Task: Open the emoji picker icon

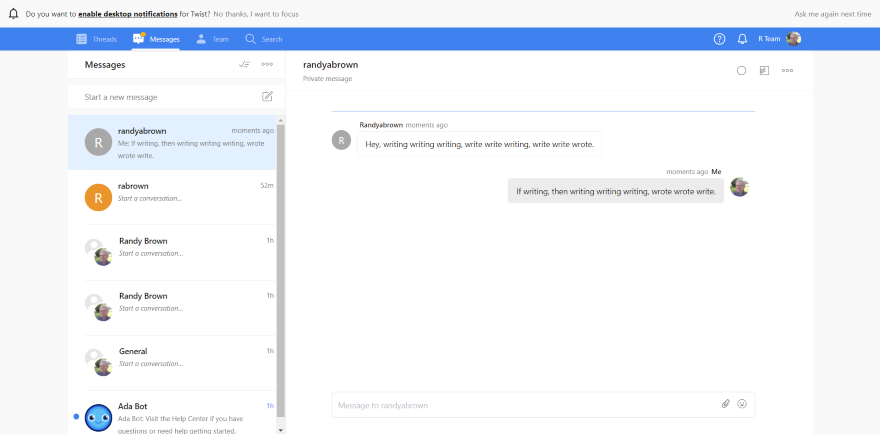Action: [x=742, y=404]
